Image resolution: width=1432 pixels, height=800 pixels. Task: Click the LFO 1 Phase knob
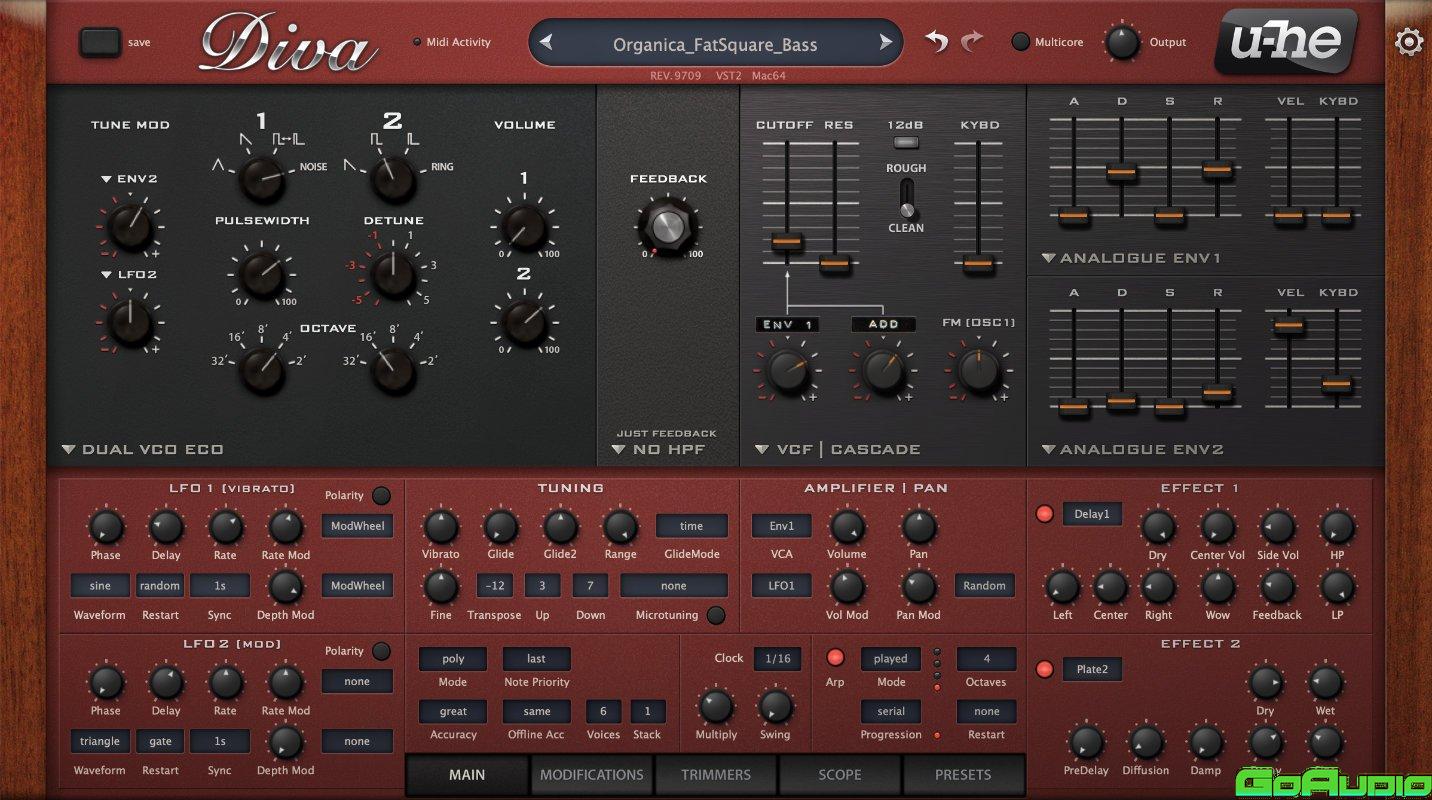tap(105, 527)
